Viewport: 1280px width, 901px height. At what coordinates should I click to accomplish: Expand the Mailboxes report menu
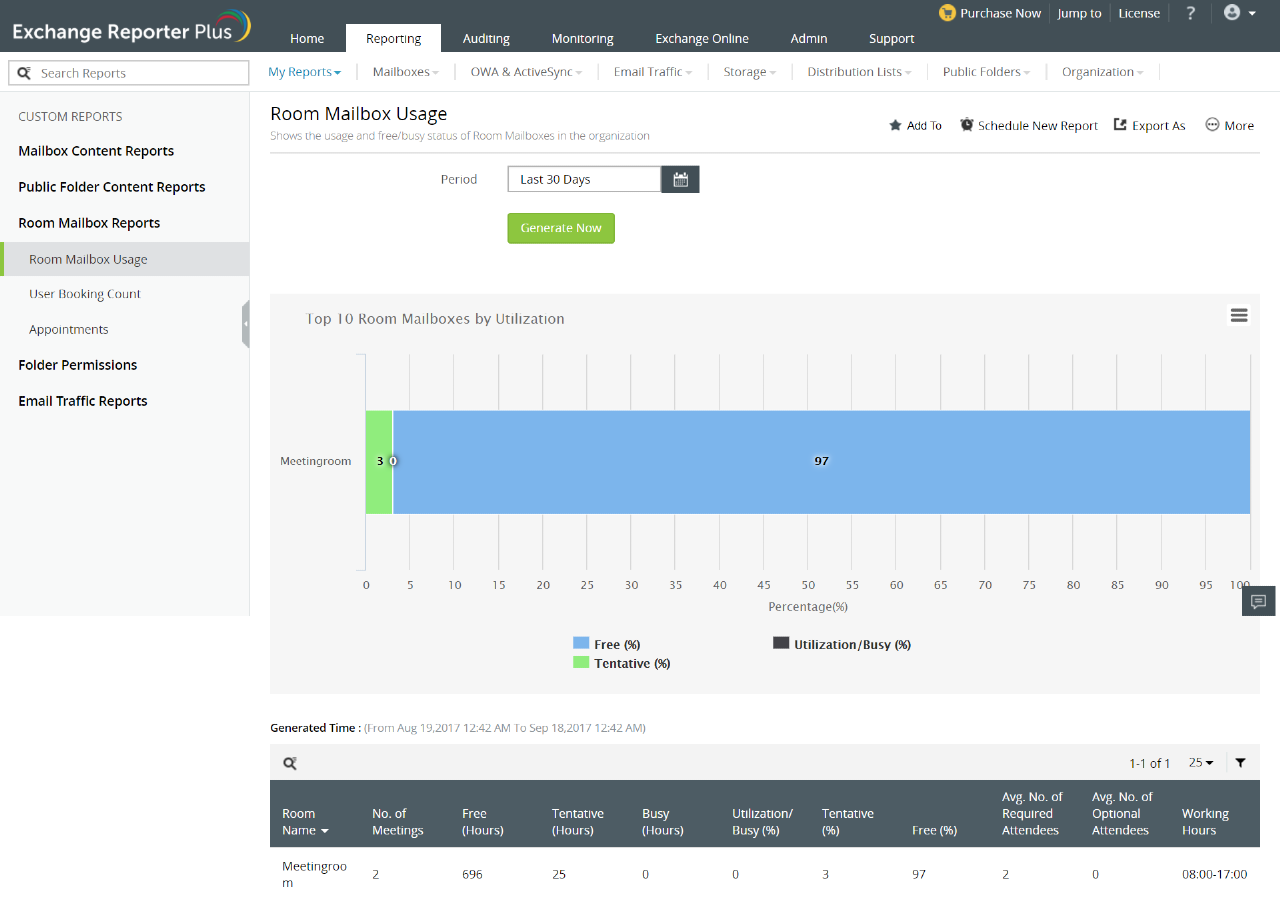click(x=405, y=72)
